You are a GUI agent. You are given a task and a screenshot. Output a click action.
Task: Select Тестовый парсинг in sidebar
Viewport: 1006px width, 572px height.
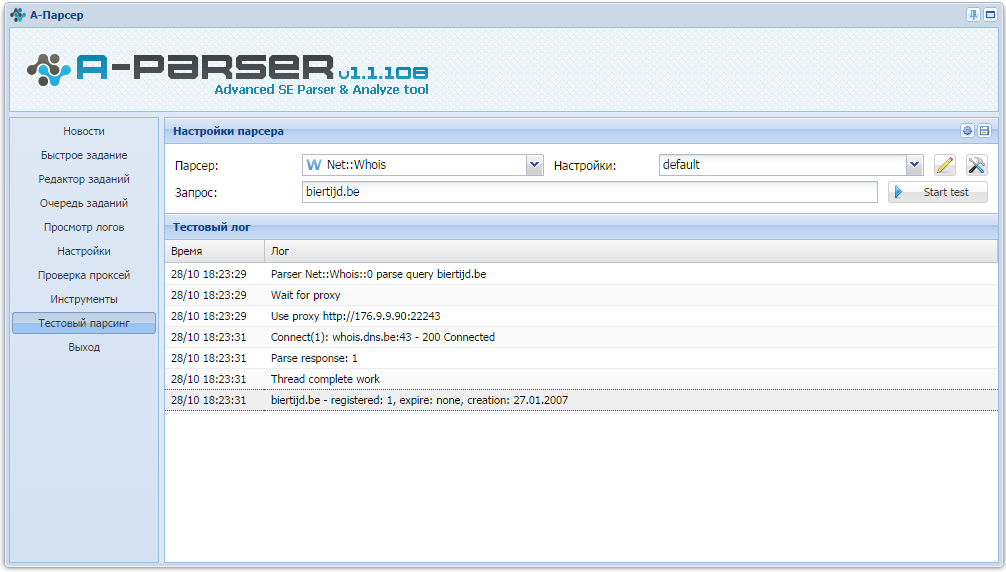click(x=84, y=323)
